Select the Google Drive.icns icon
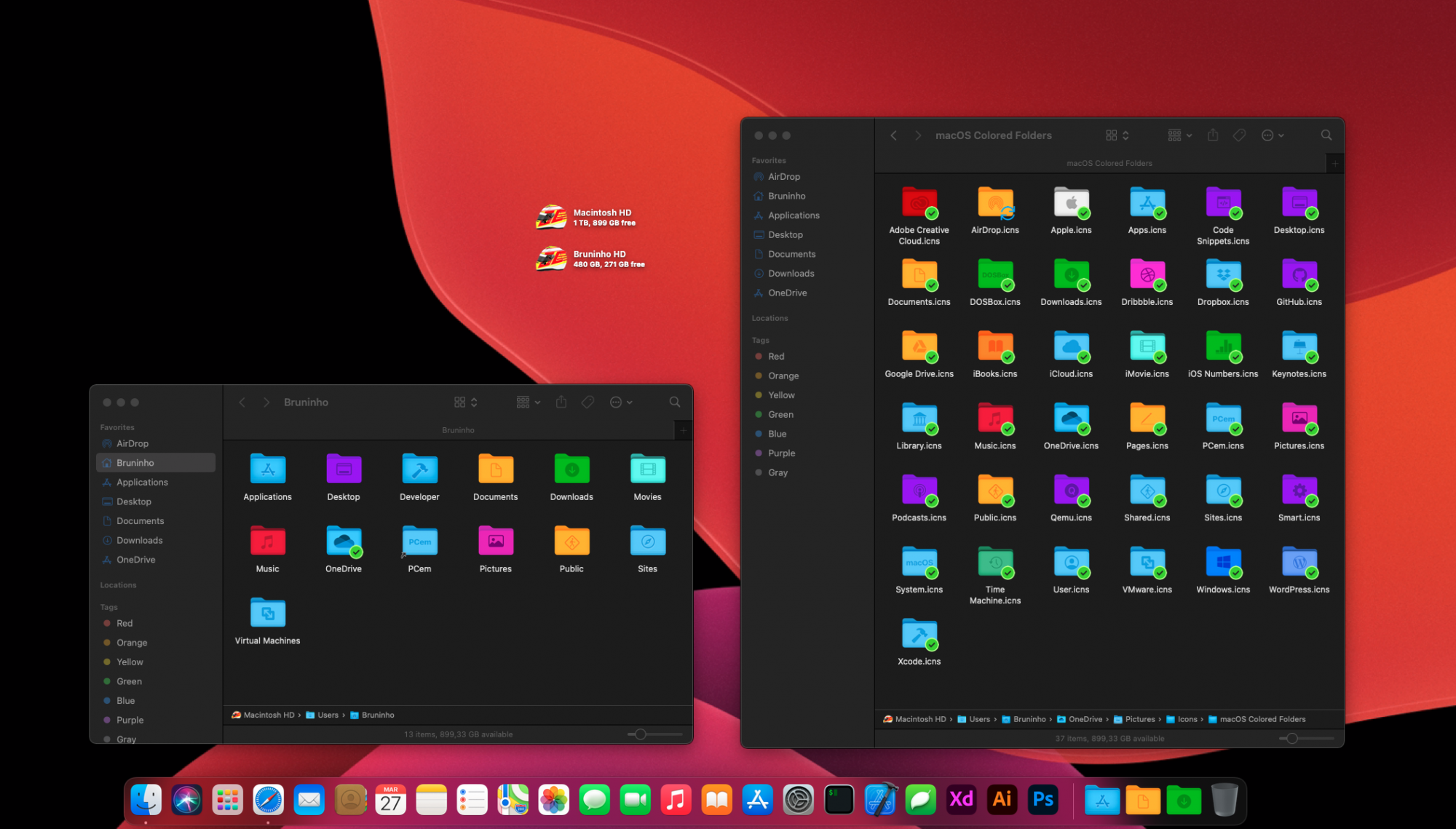The height and width of the screenshot is (829, 1456). point(919,346)
